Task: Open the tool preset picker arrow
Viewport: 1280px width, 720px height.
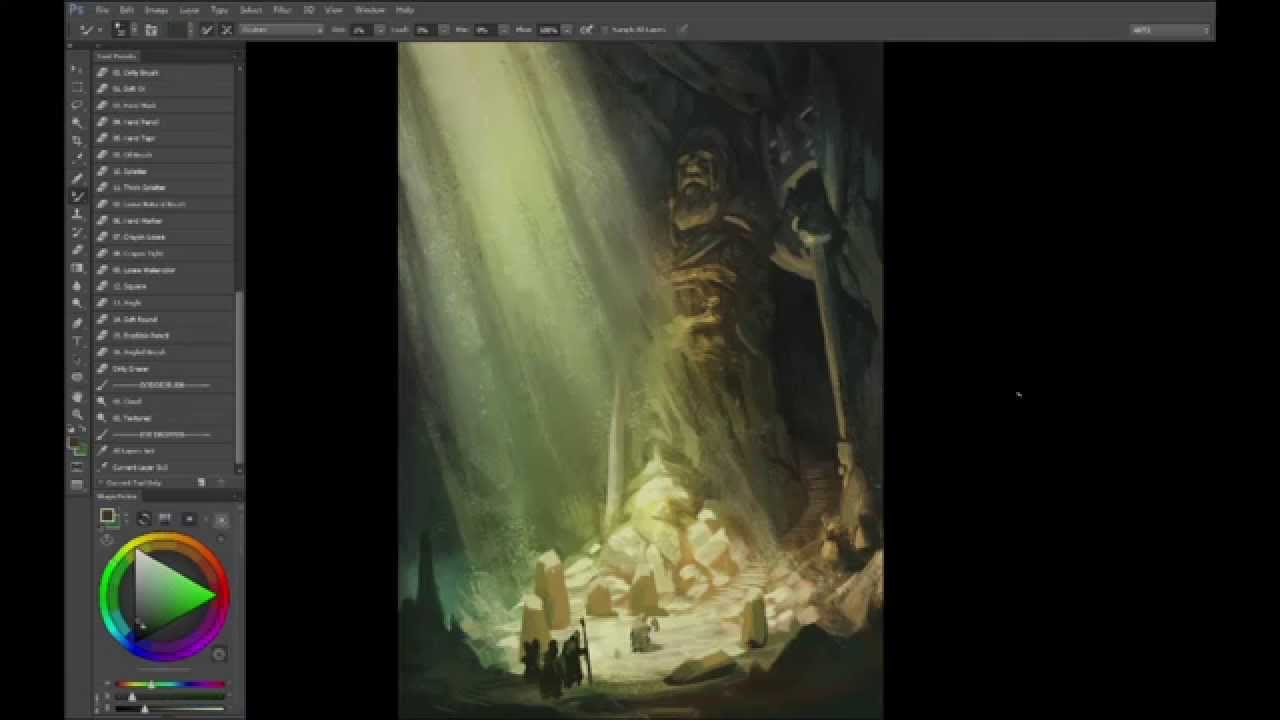Action: click(101, 30)
